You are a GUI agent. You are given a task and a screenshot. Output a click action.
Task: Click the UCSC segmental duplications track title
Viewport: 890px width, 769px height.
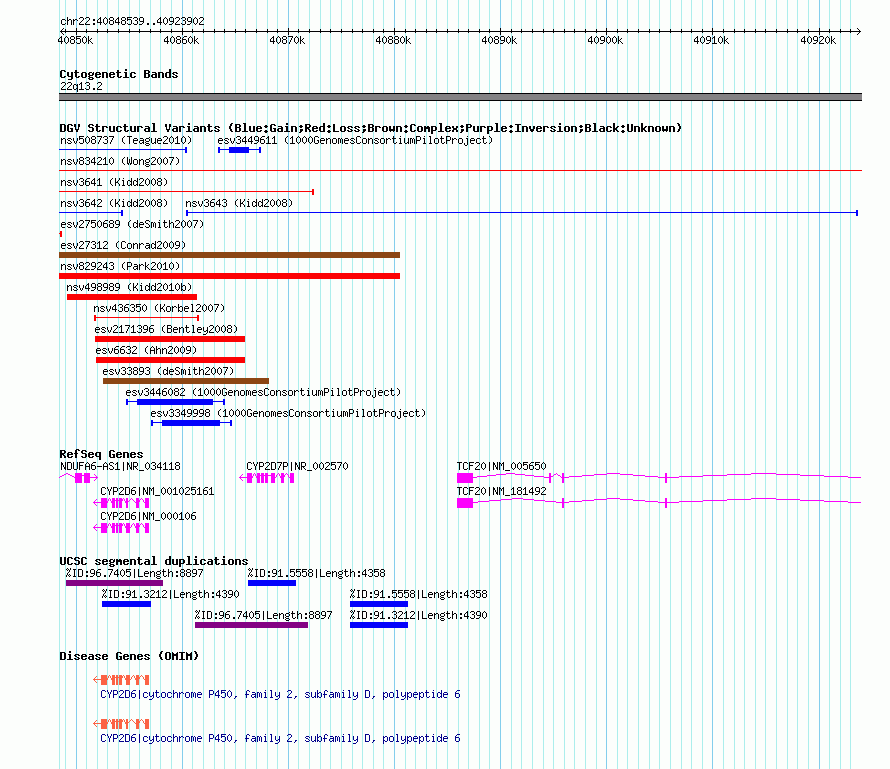154,561
